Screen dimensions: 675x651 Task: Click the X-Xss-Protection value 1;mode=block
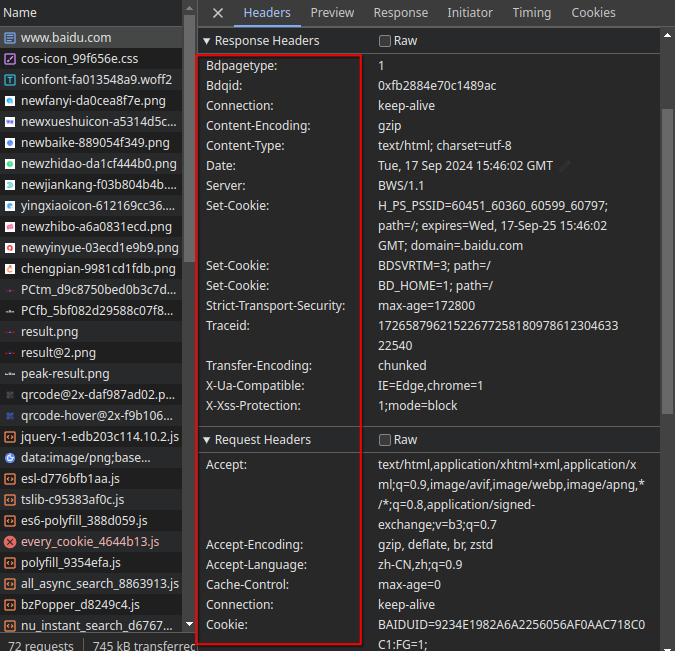[418, 406]
